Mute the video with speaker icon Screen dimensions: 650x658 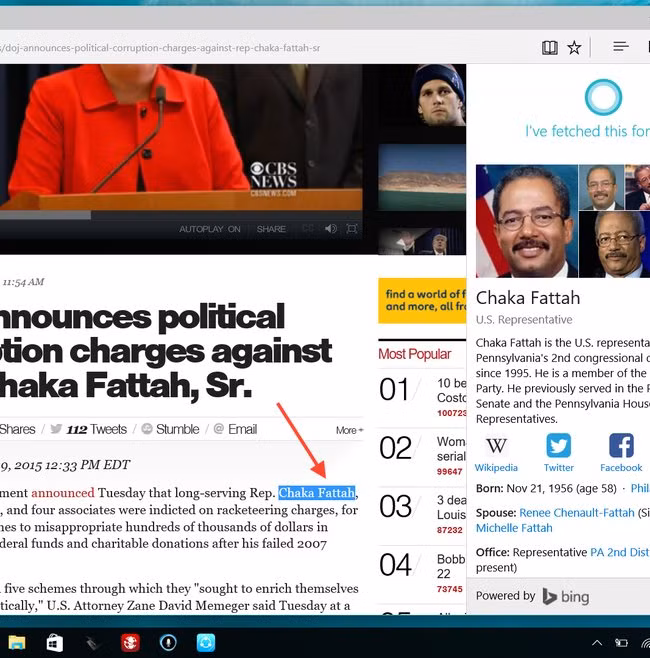(331, 229)
